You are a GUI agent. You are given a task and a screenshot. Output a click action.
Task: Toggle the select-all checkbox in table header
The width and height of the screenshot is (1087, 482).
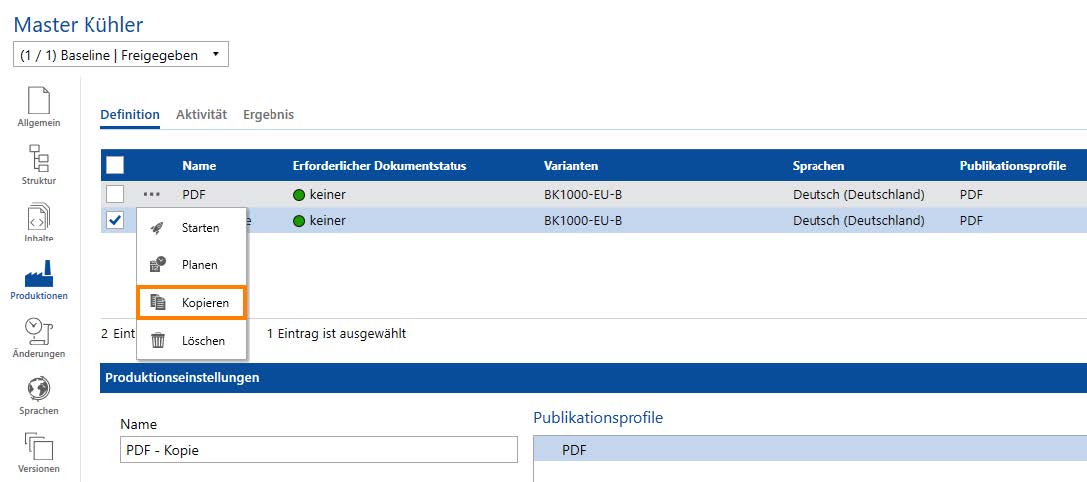(115, 165)
